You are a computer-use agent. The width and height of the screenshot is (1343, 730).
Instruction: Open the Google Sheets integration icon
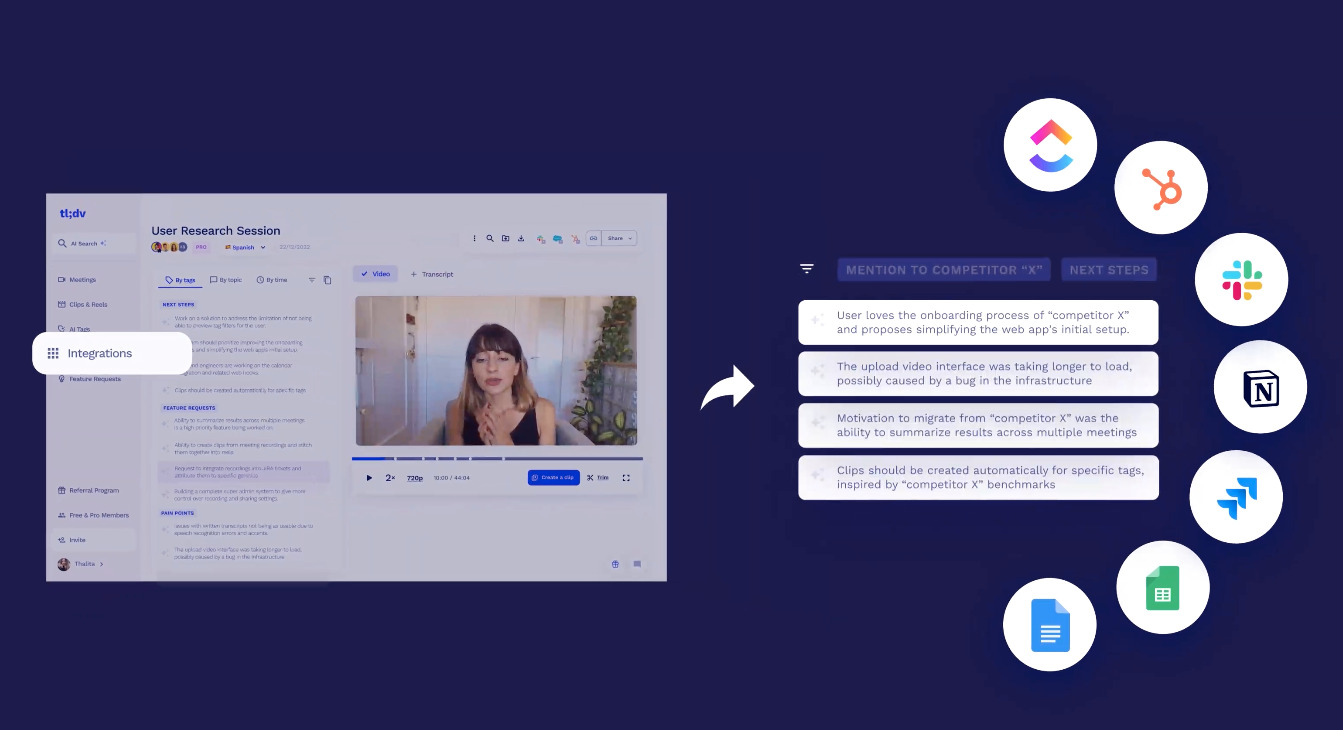tap(1162, 588)
